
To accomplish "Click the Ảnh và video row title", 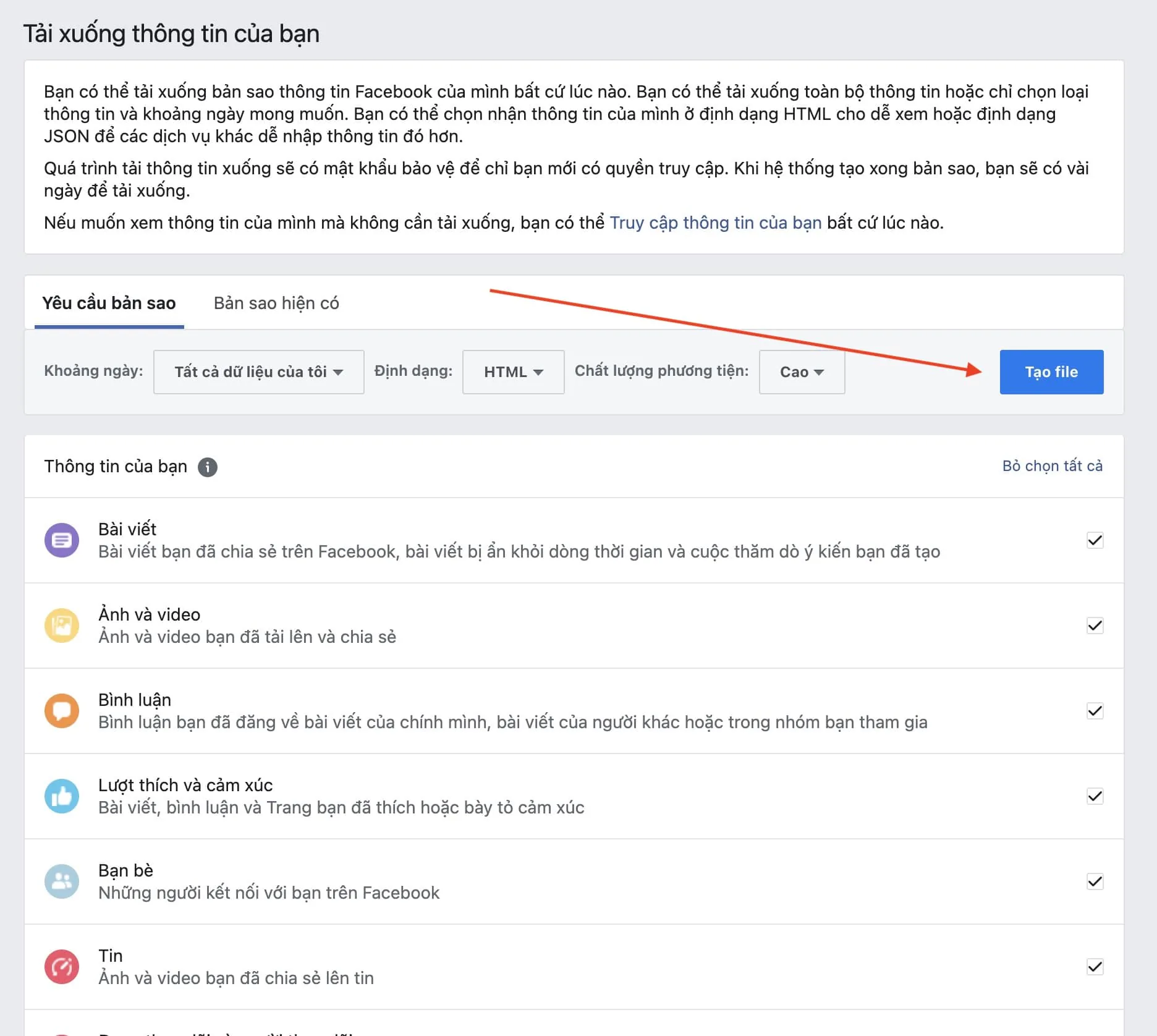I will pyautogui.click(x=150, y=614).
